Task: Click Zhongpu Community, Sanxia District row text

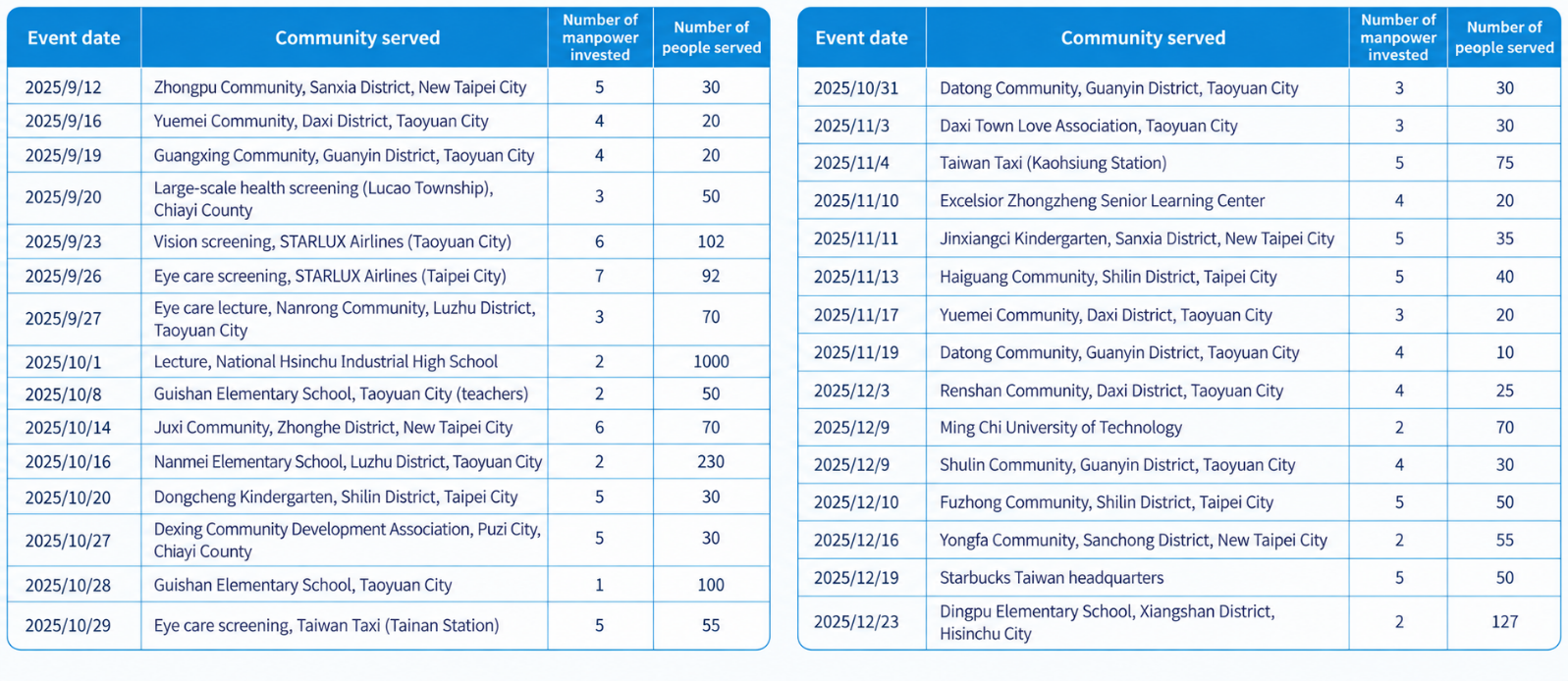Action: 340,87
